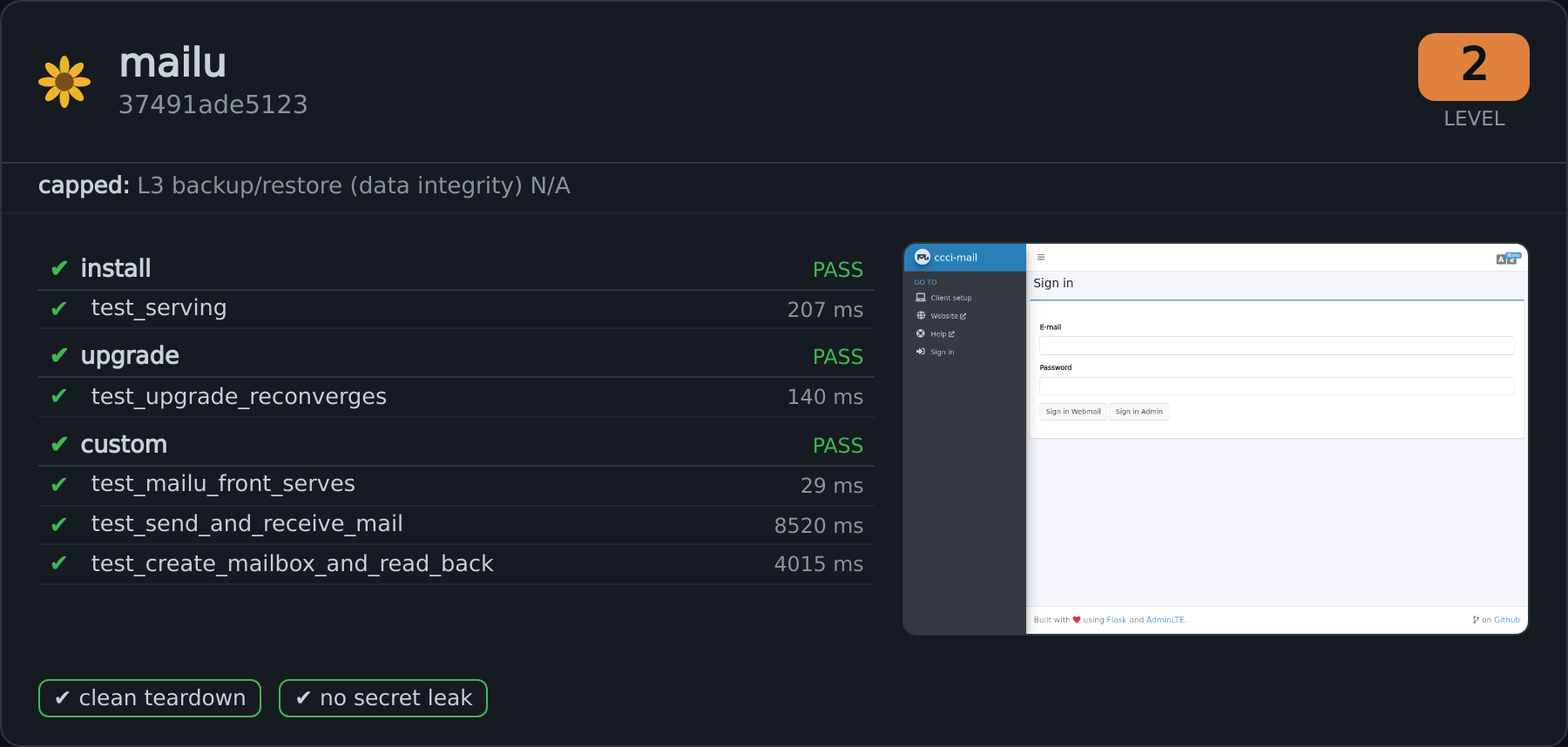This screenshot has height=747, width=1568.
Task: Open the language selector icon in screenshot
Action: coord(1508,259)
